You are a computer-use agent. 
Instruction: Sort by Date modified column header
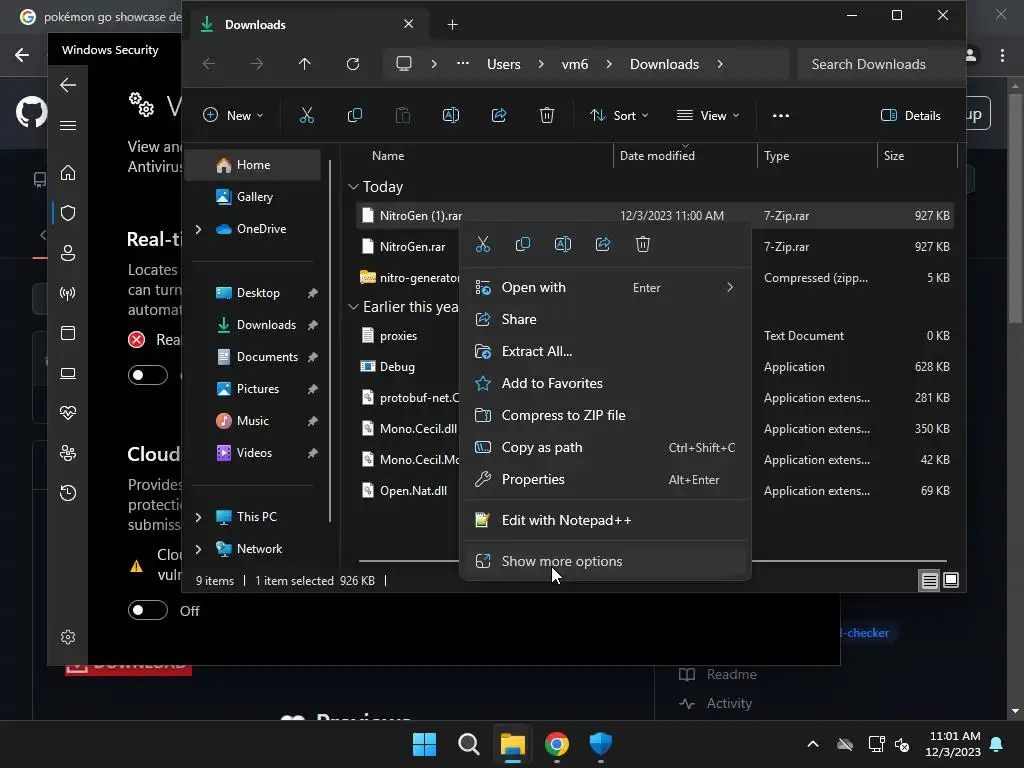(684, 156)
